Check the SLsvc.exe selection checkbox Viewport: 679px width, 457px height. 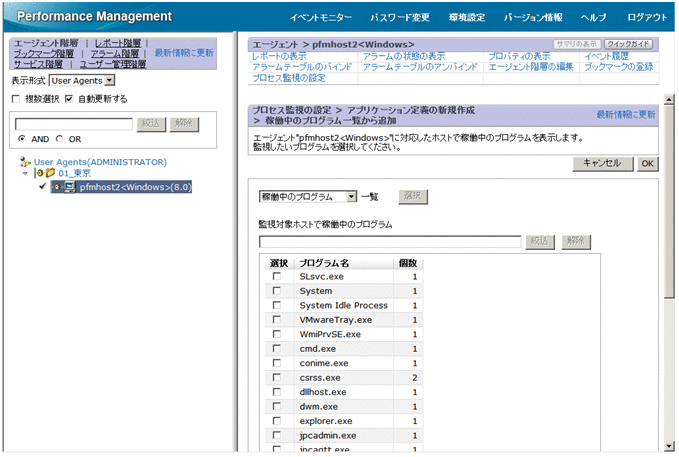277,276
